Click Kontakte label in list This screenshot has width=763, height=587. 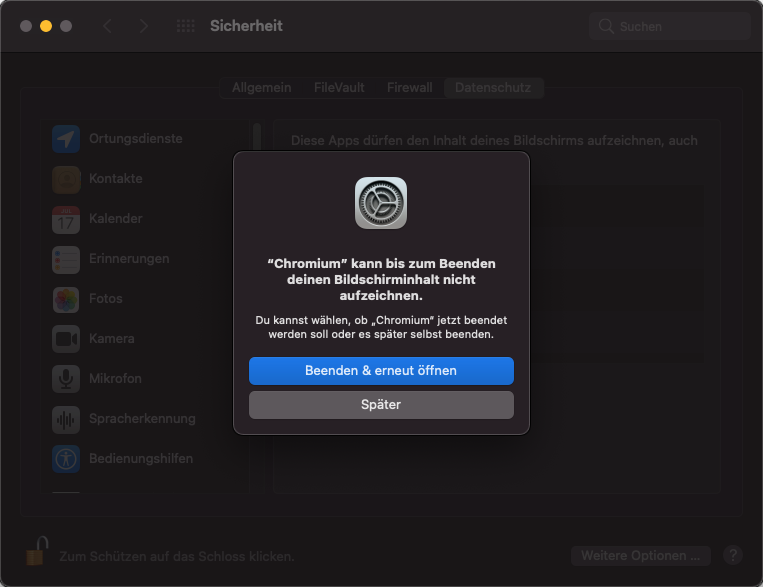[x=116, y=179]
